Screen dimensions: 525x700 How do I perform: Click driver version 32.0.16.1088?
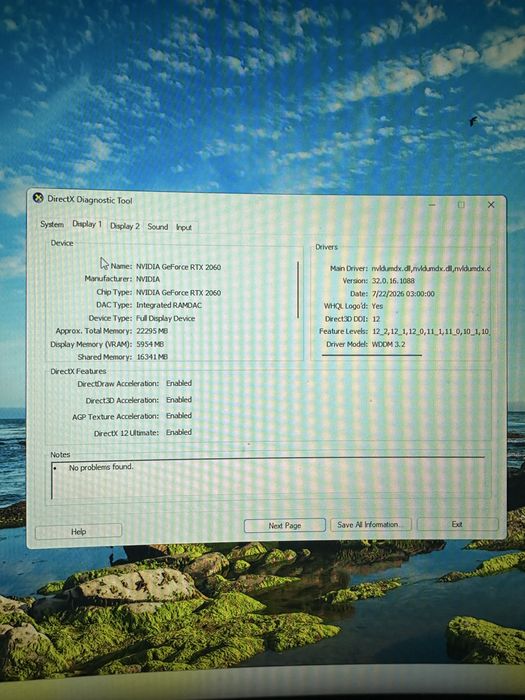pyautogui.click(x=393, y=281)
